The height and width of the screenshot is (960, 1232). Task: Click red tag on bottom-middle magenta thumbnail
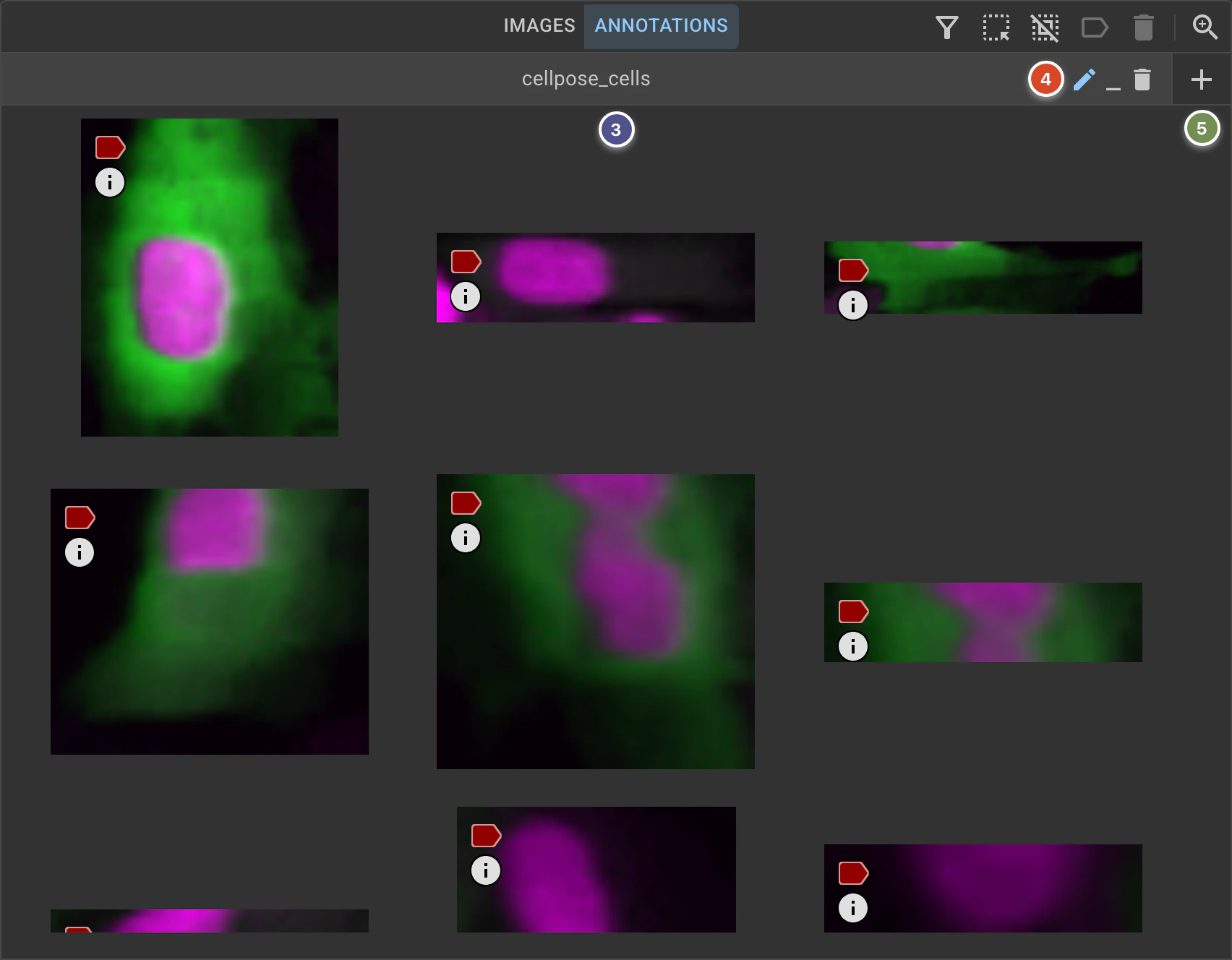pos(486,836)
